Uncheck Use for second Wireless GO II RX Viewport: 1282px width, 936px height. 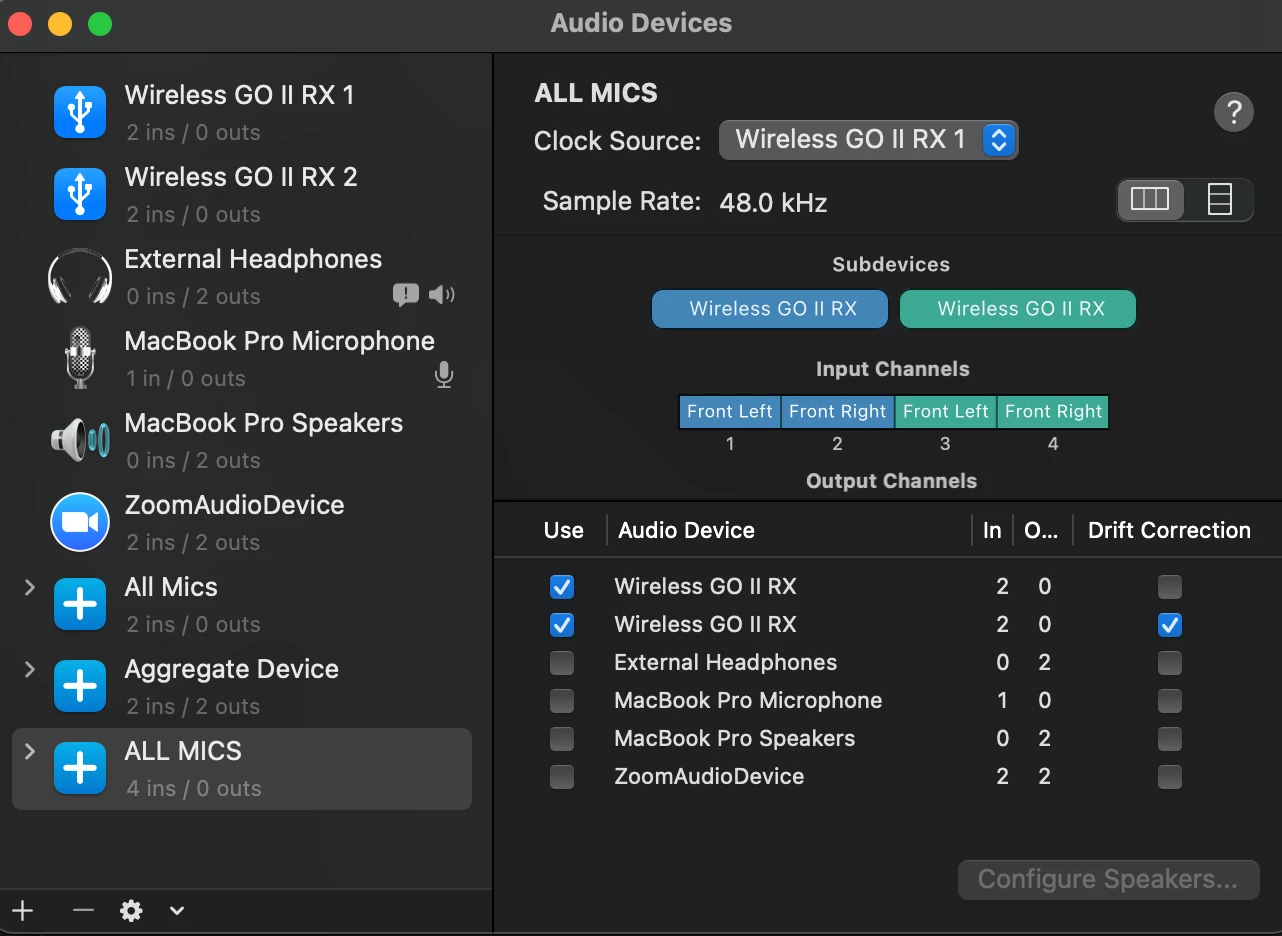coord(562,624)
